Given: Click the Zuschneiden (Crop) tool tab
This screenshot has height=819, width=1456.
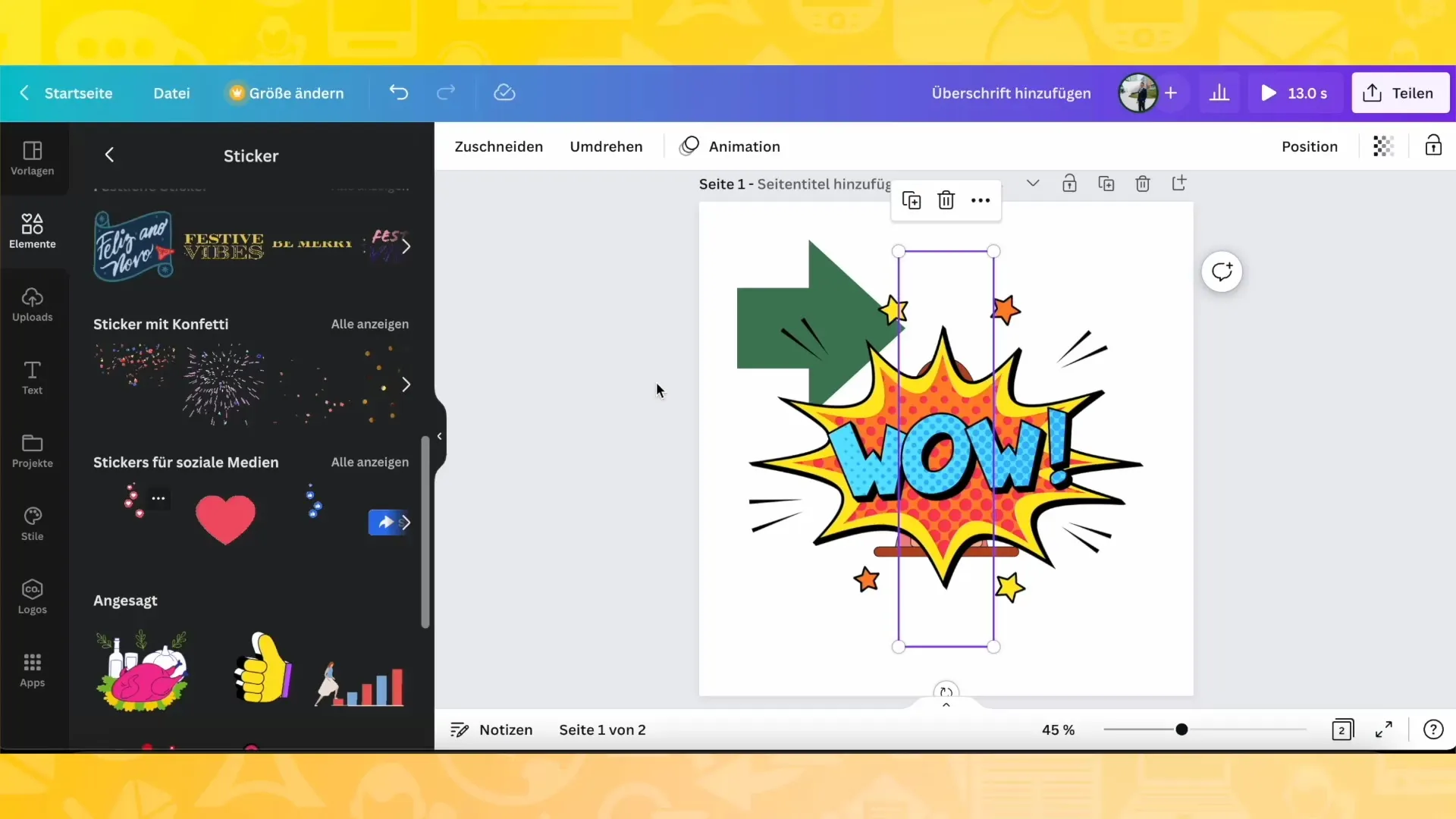Looking at the screenshot, I should click(x=499, y=146).
